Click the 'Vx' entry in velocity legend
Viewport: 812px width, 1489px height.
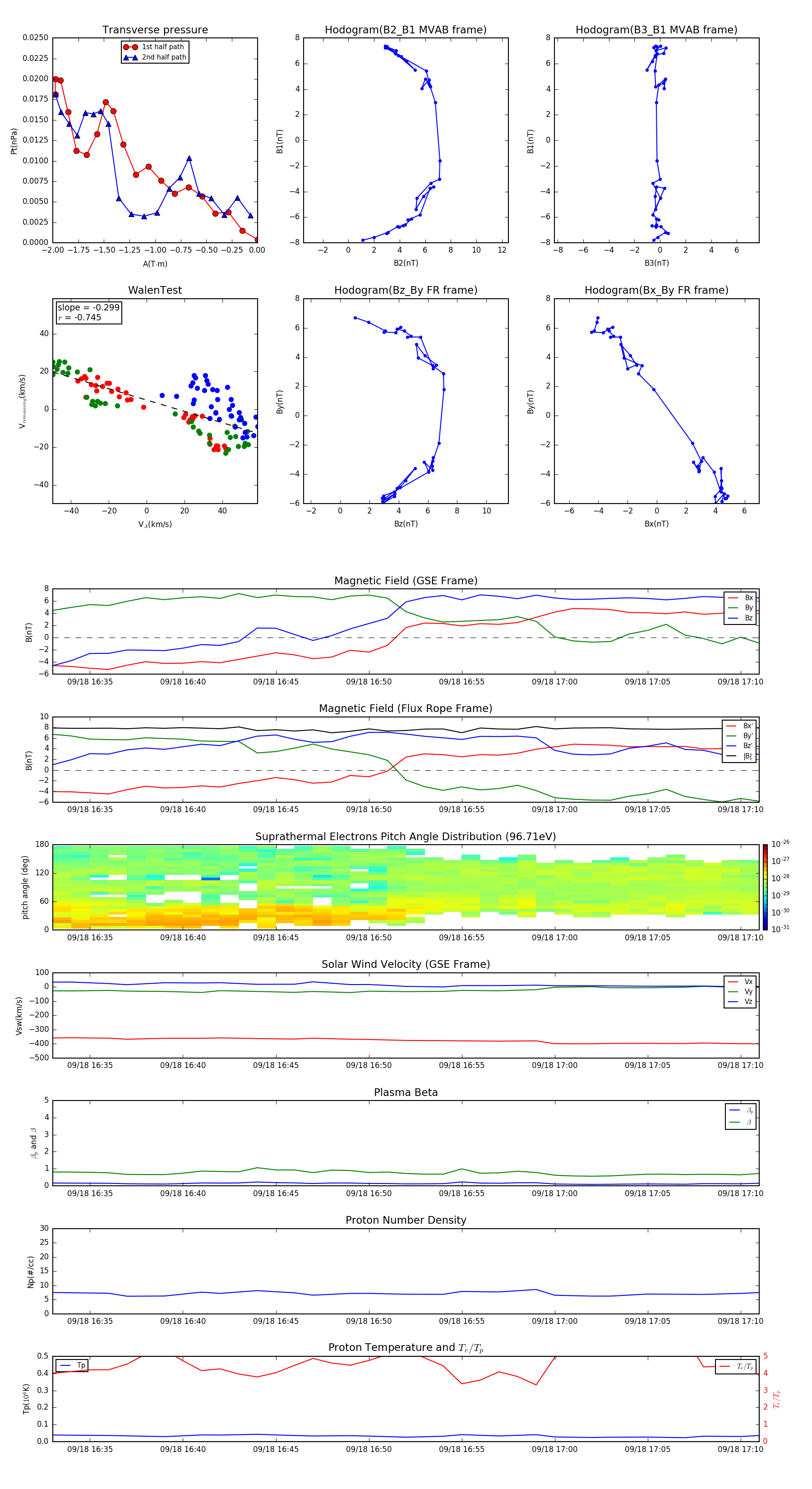[x=741, y=981]
